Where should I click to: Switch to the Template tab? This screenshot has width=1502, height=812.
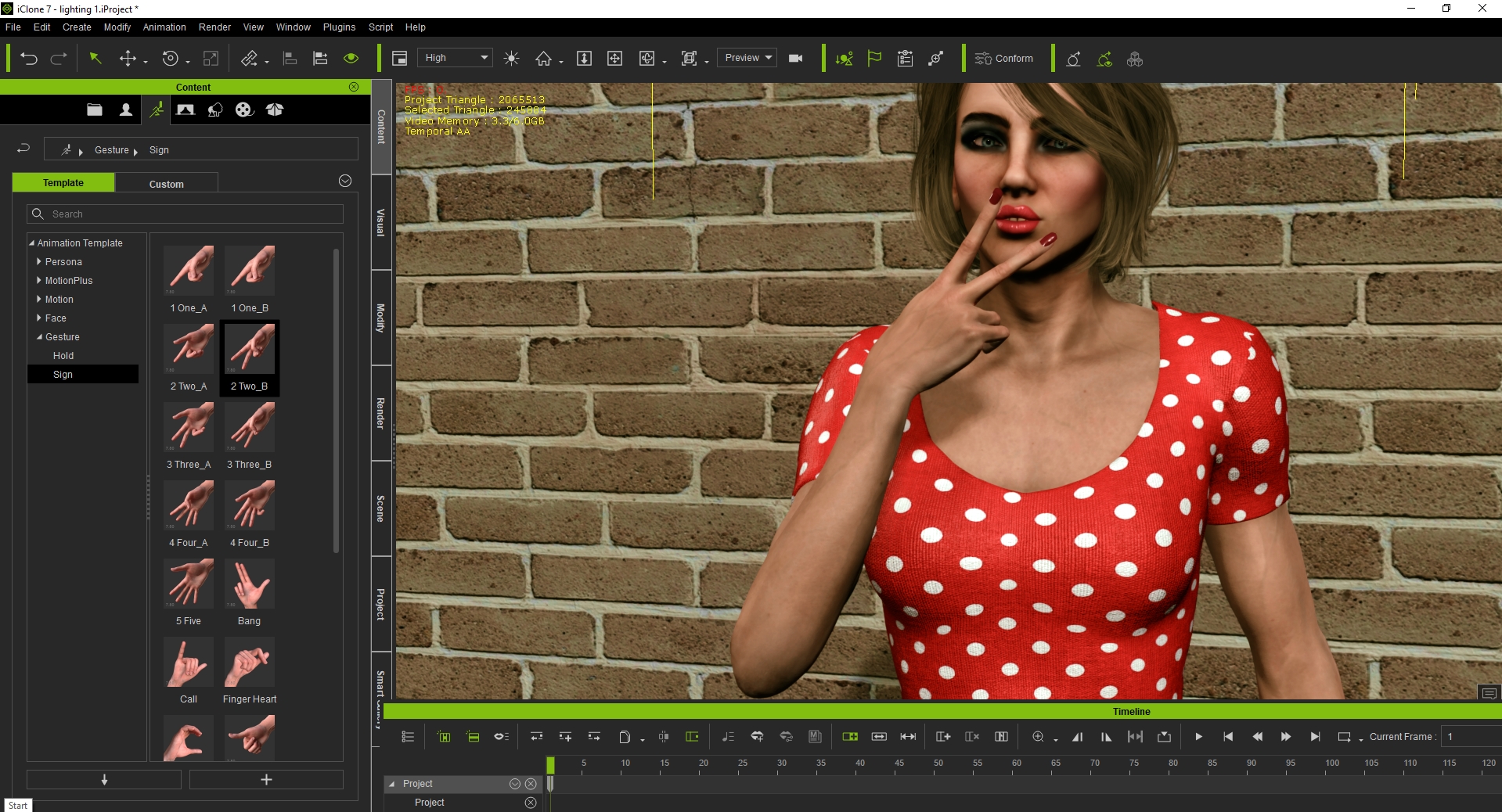(x=63, y=182)
